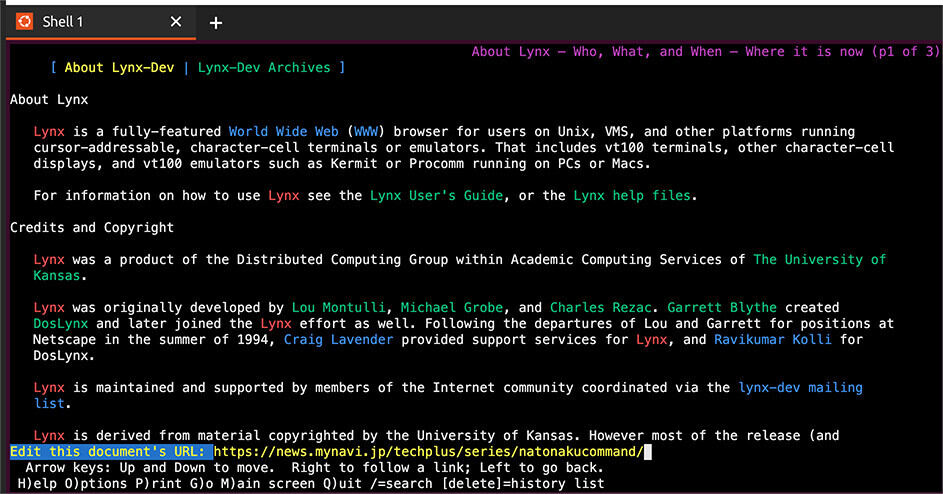Click the page title 'About Lynx – Who, What, and When'
The image size is (943, 494).
click(x=597, y=52)
